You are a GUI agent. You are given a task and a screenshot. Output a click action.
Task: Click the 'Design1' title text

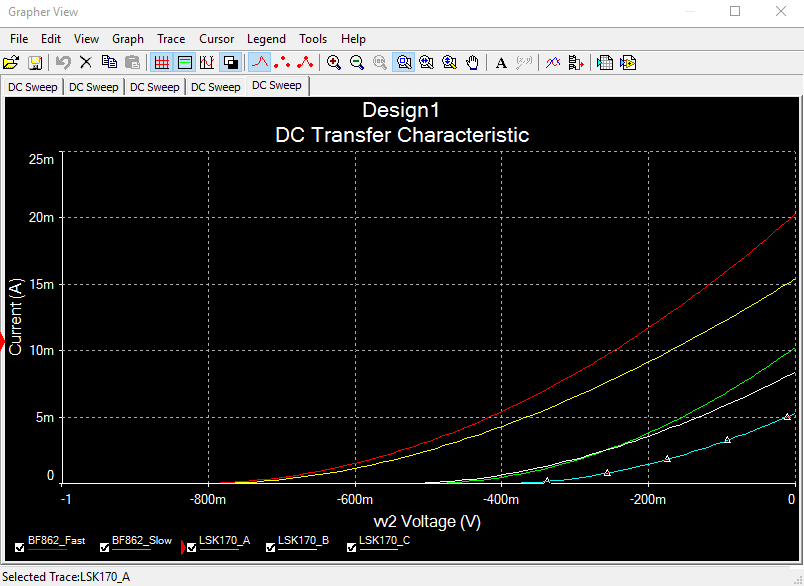401,110
